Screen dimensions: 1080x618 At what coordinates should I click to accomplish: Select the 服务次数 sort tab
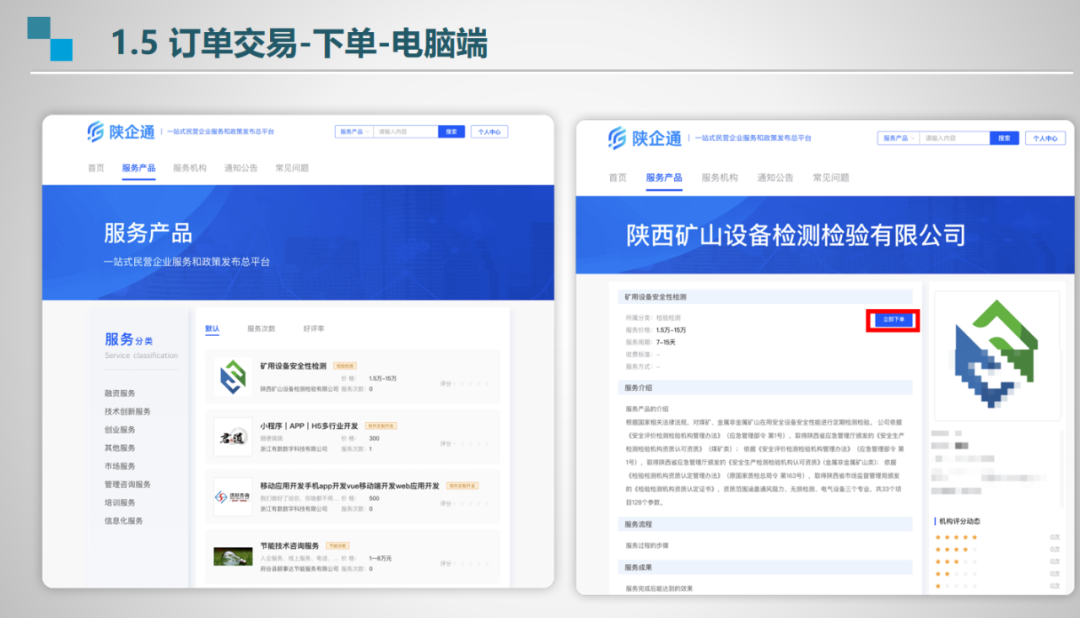click(x=261, y=329)
